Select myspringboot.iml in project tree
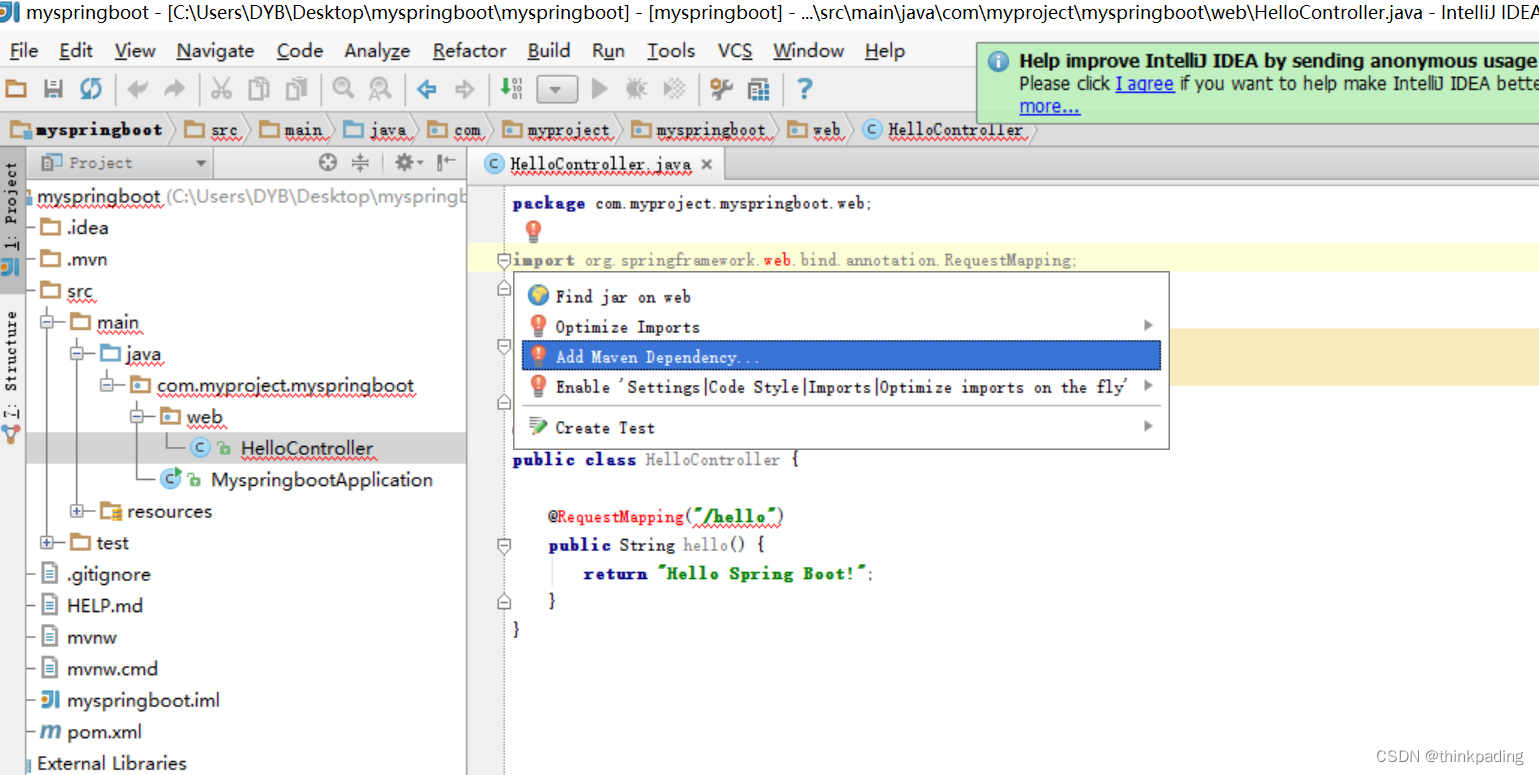 [x=143, y=700]
